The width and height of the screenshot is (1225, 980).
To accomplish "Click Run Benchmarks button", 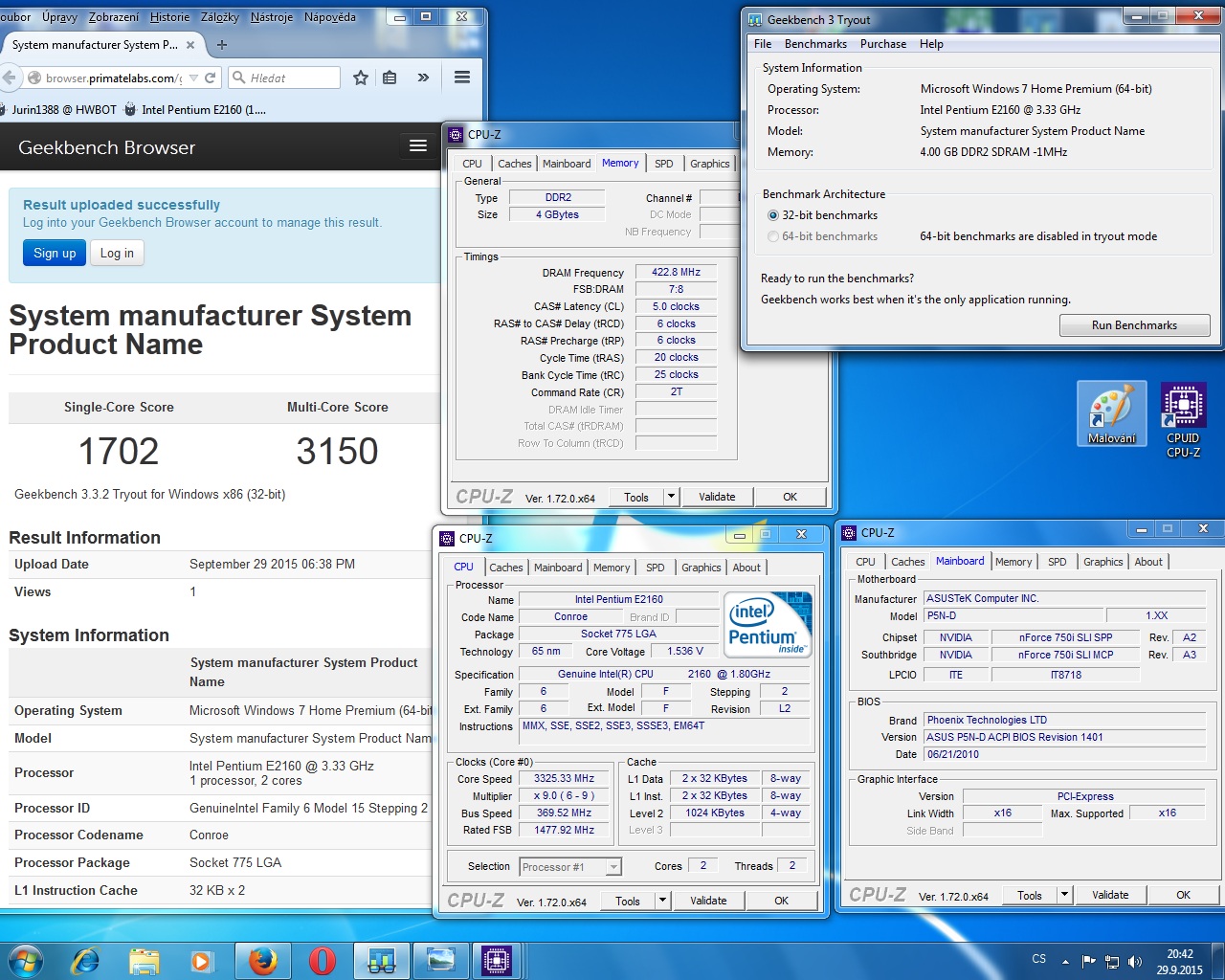I will tap(1134, 325).
